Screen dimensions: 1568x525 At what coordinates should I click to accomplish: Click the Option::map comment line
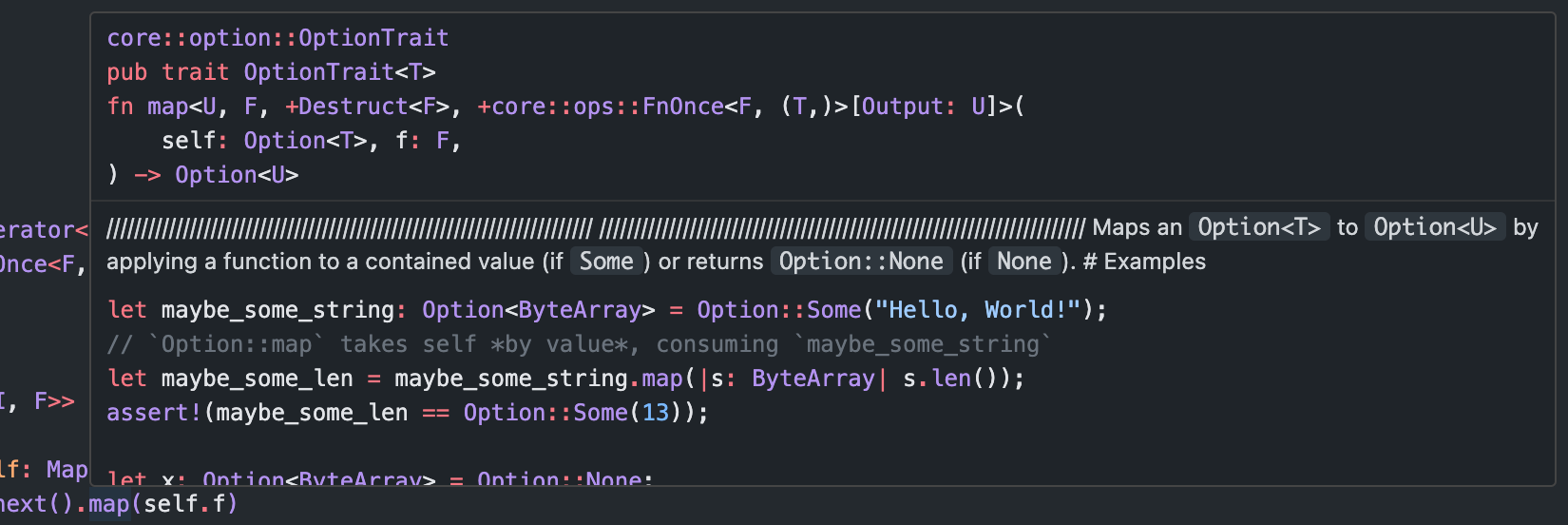click(x=580, y=344)
